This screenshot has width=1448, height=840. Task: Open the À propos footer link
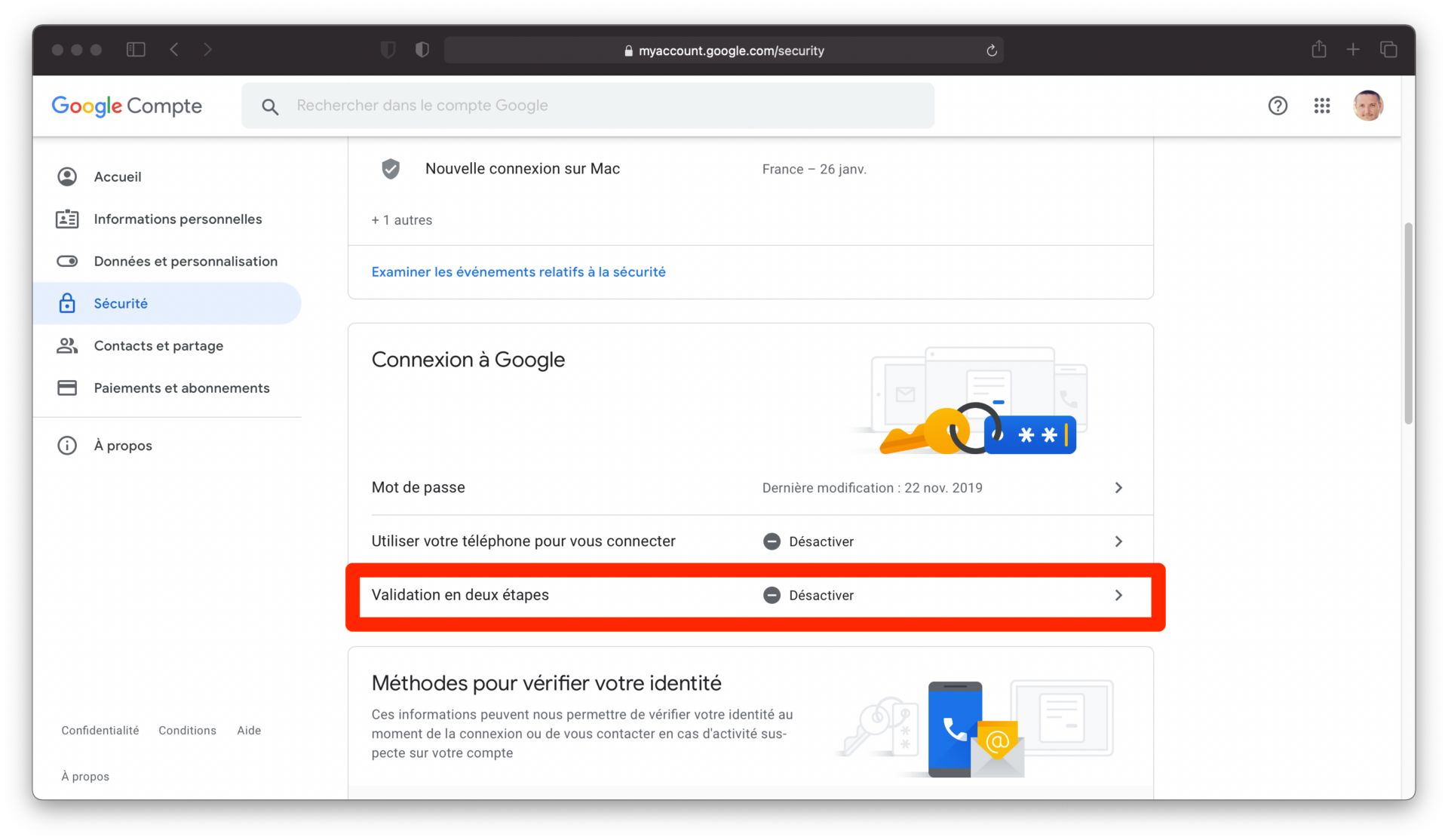[85, 777]
